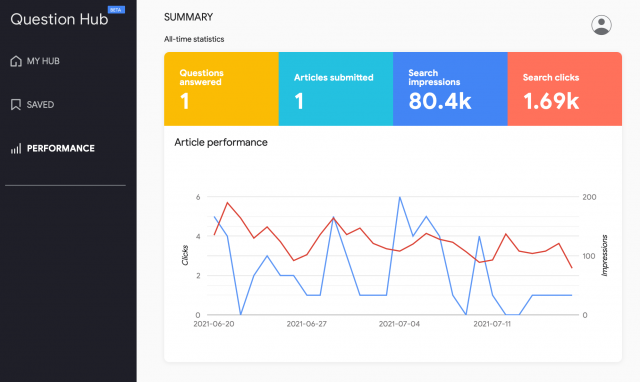Click the 6 clicks axis value

(x=198, y=197)
